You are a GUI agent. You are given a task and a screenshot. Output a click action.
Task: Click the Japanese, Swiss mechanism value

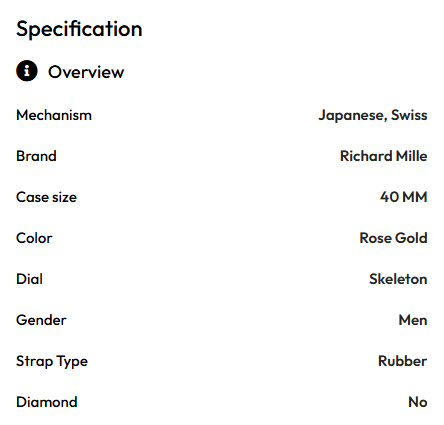373,115
